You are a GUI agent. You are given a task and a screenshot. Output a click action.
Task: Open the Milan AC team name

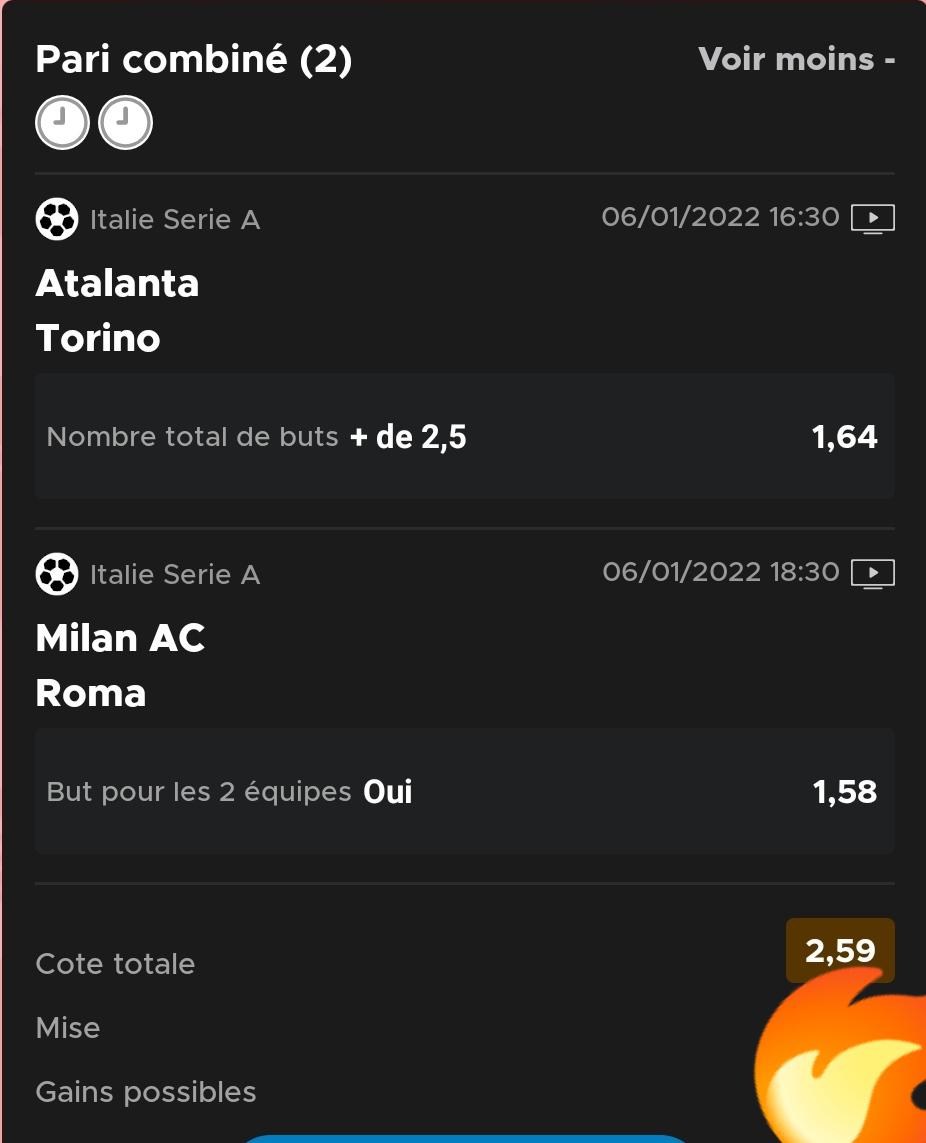[120, 638]
